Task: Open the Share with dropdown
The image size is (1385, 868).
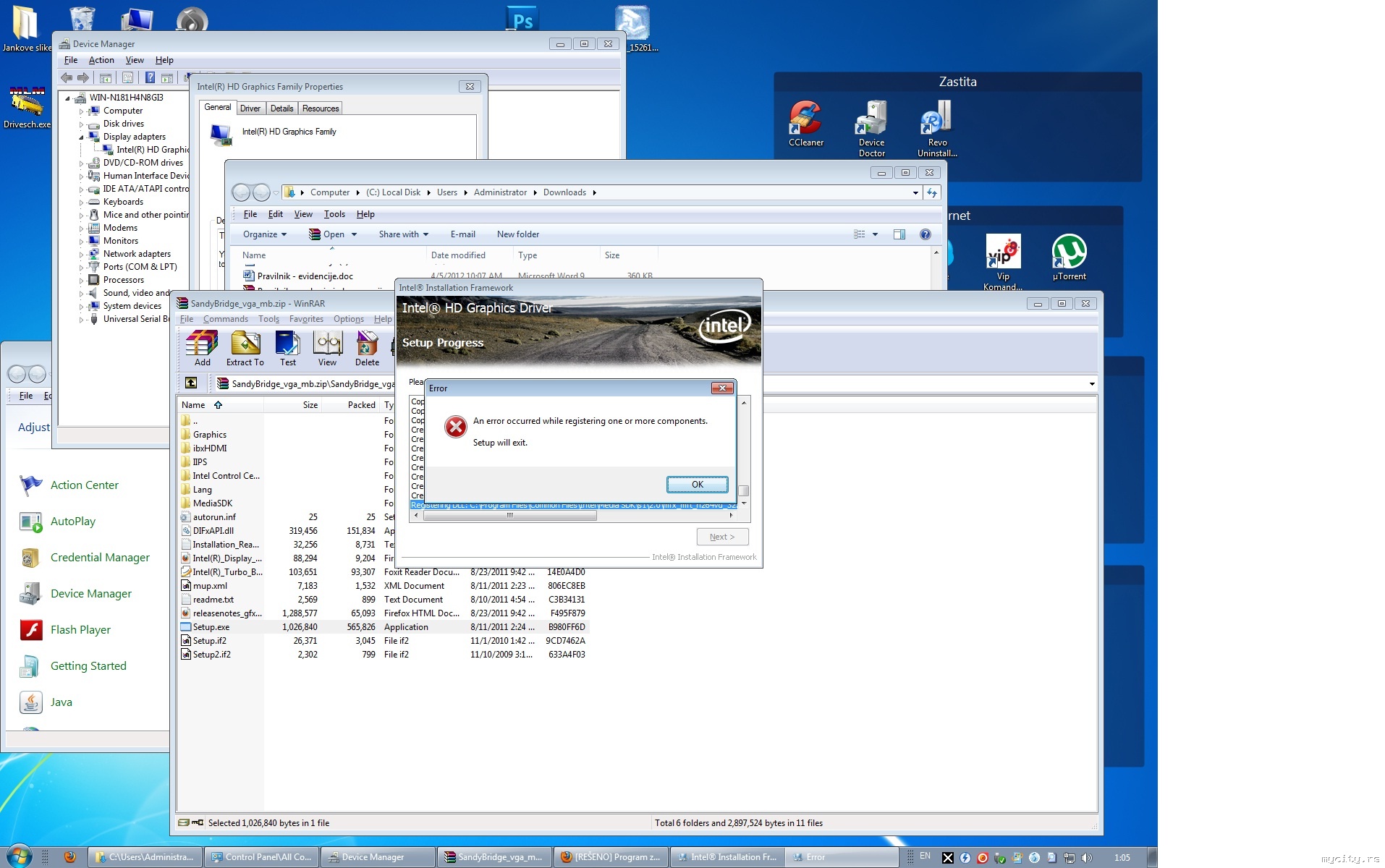Action: click(403, 234)
